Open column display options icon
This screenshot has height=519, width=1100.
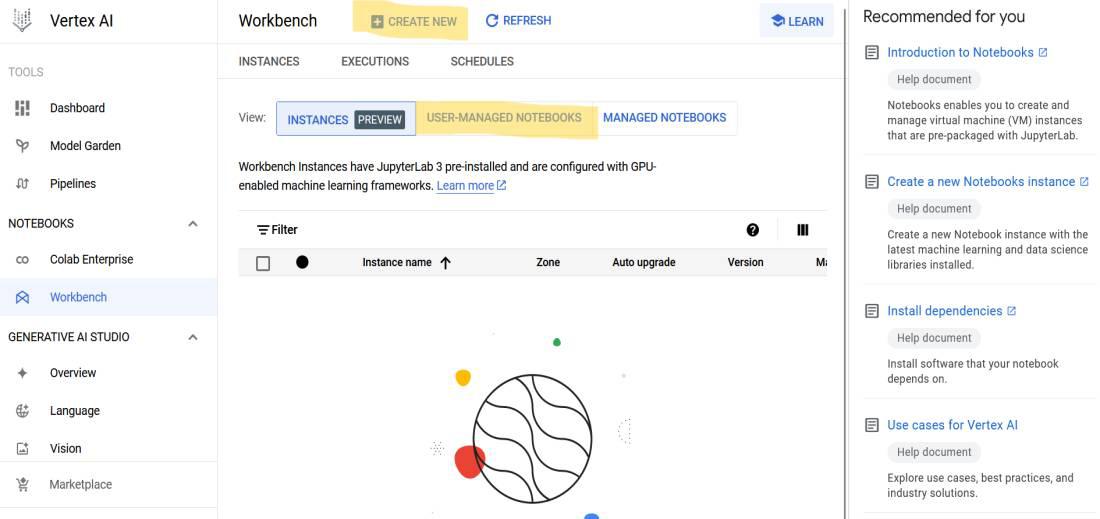tap(803, 230)
